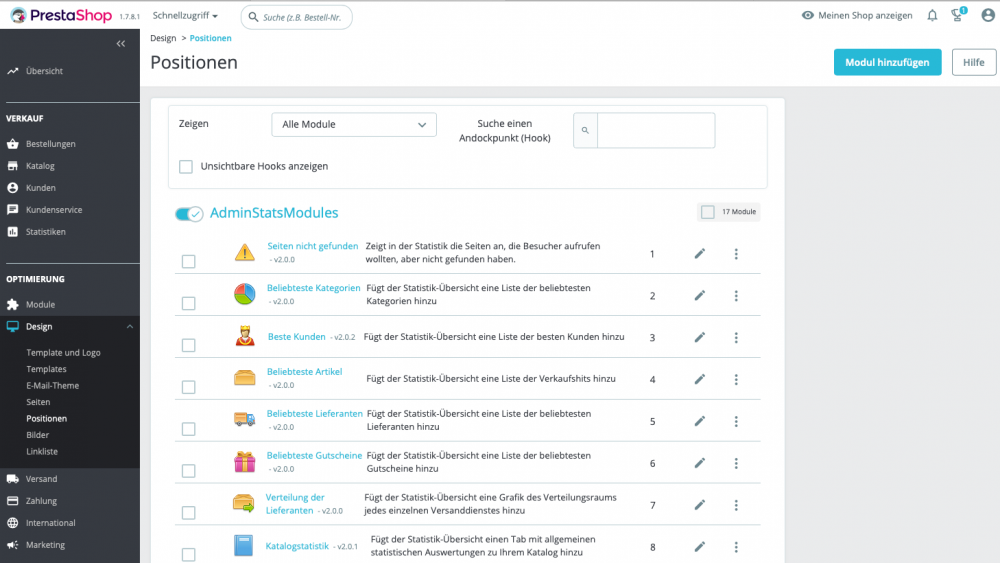Open more options for Beliebteste Gutscheine
Image resolution: width=1000 pixels, height=563 pixels.
point(736,464)
